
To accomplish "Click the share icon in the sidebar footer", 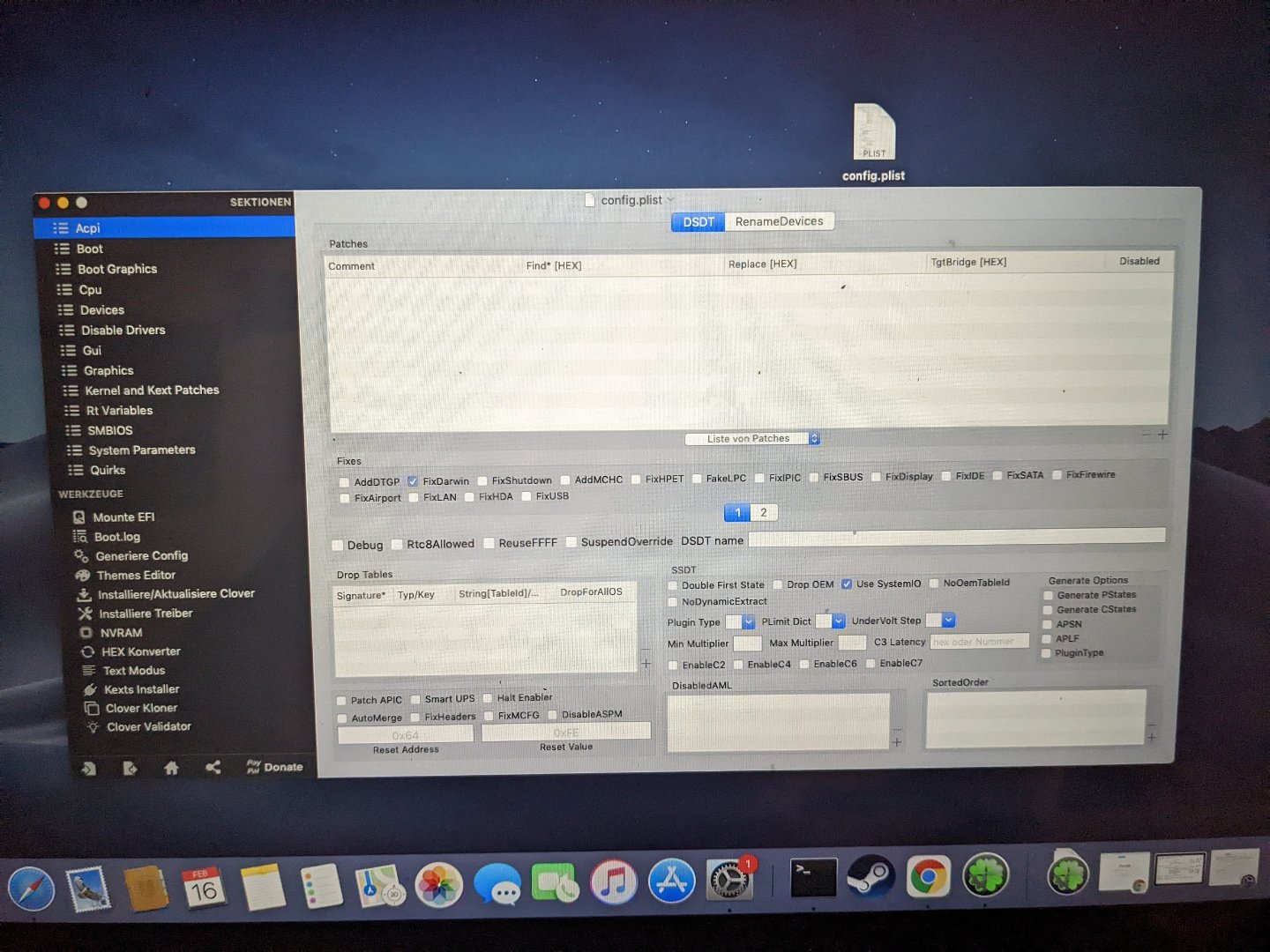I will 213,767.
